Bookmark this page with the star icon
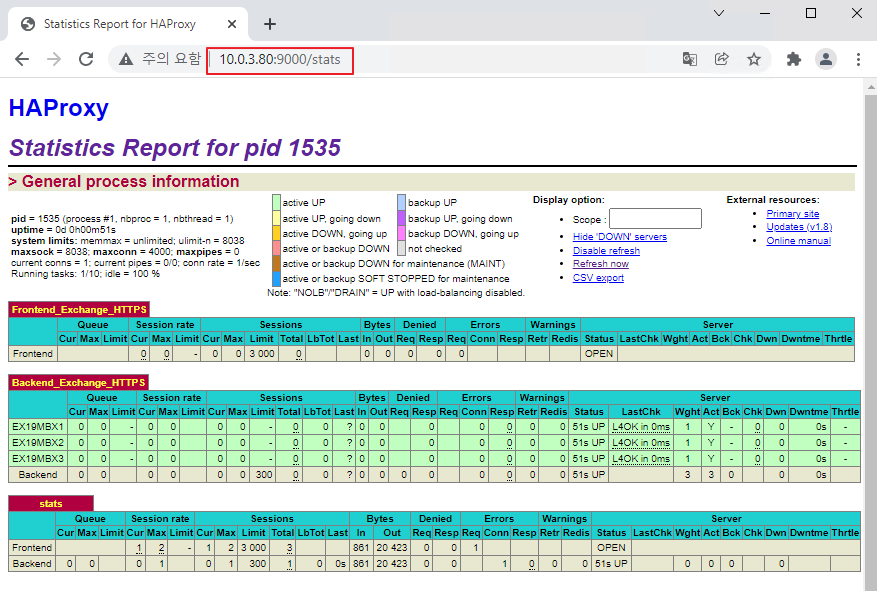 [x=754, y=59]
